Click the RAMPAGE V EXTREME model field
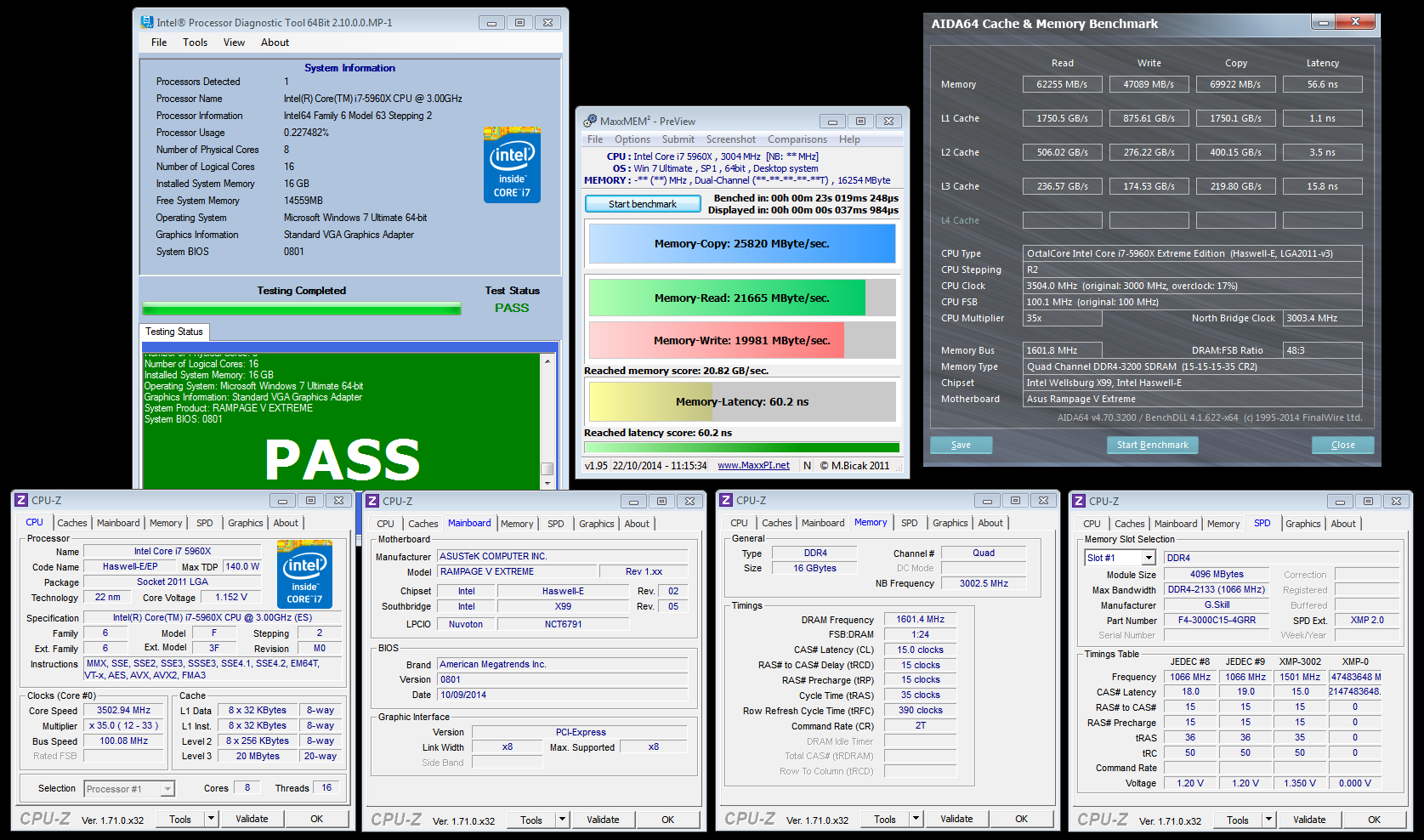1424x840 pixels. (x=517, y=571)
